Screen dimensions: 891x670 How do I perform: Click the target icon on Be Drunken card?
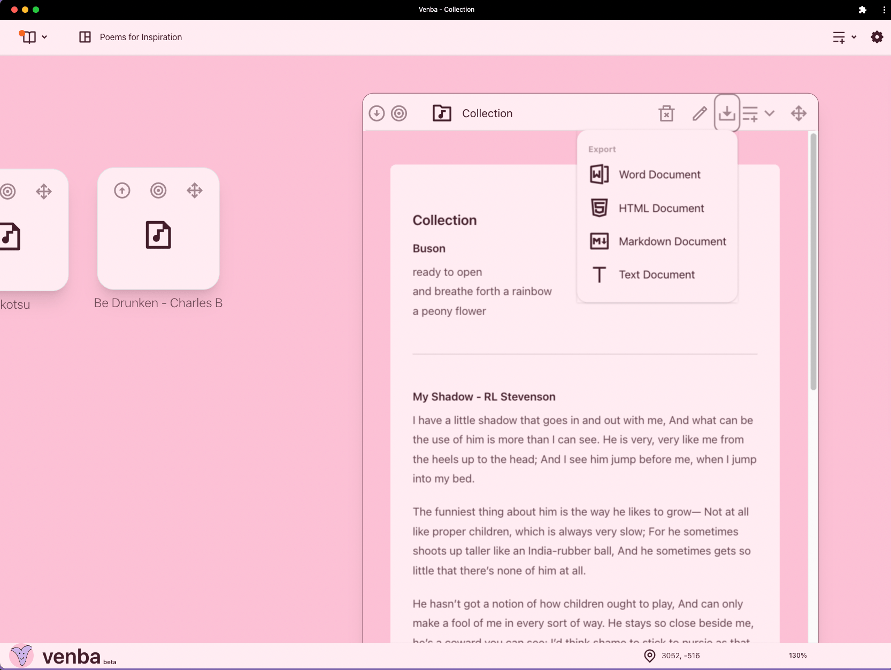point(158,190)
